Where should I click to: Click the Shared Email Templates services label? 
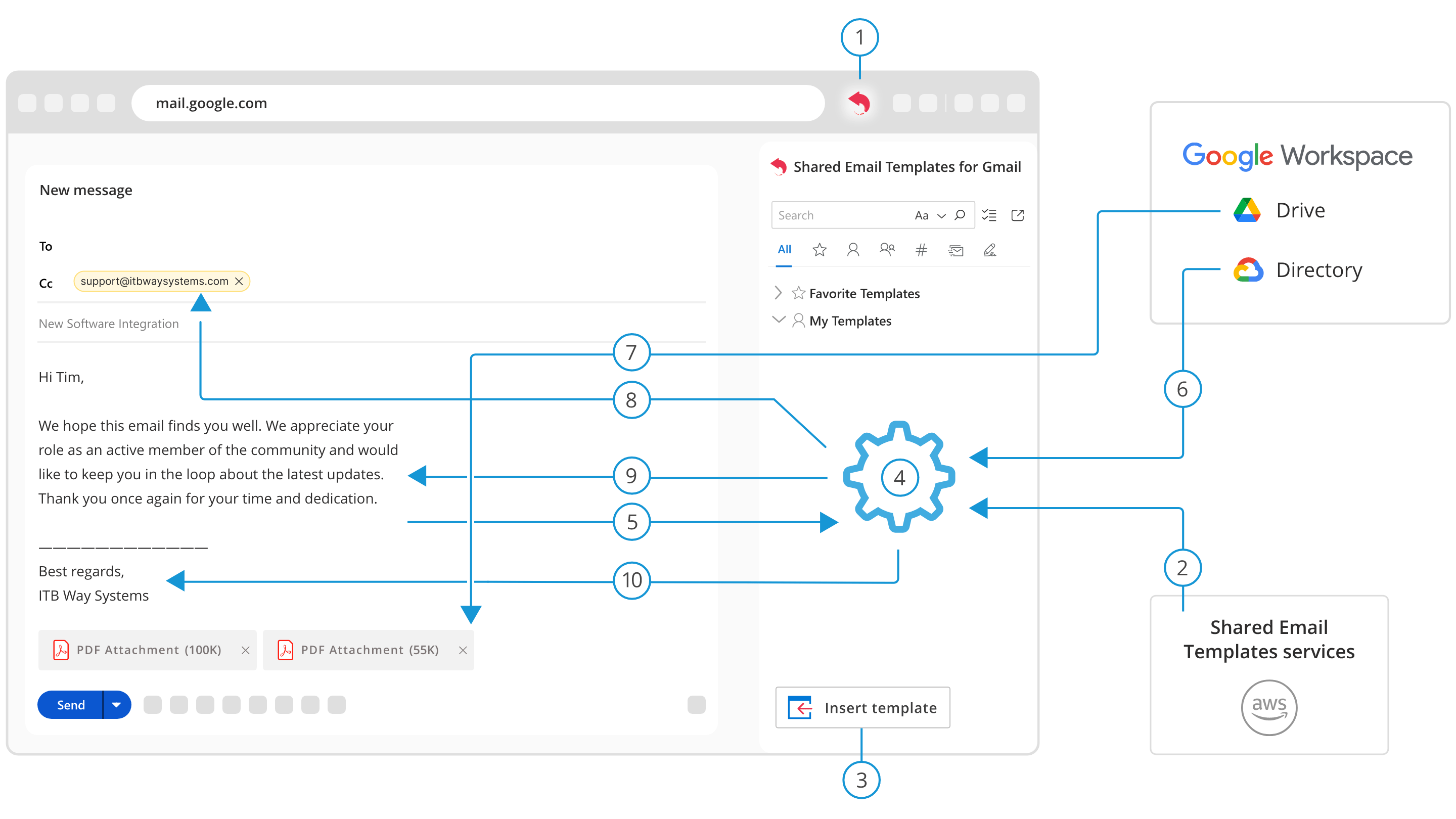coord(1269,639)
